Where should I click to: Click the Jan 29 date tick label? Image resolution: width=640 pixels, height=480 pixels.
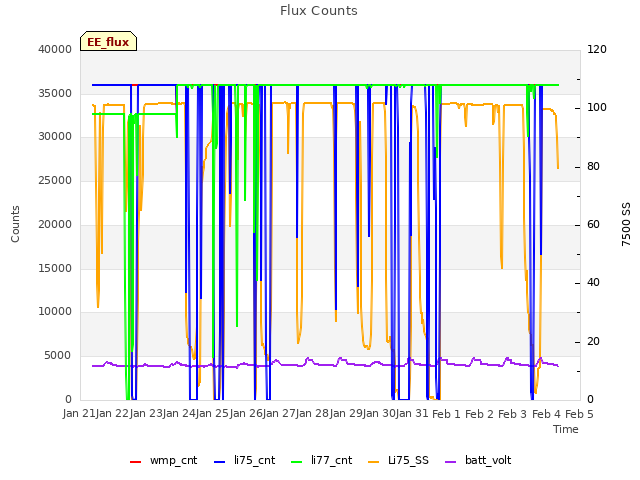pyautogui.click(x=346, y=413)
